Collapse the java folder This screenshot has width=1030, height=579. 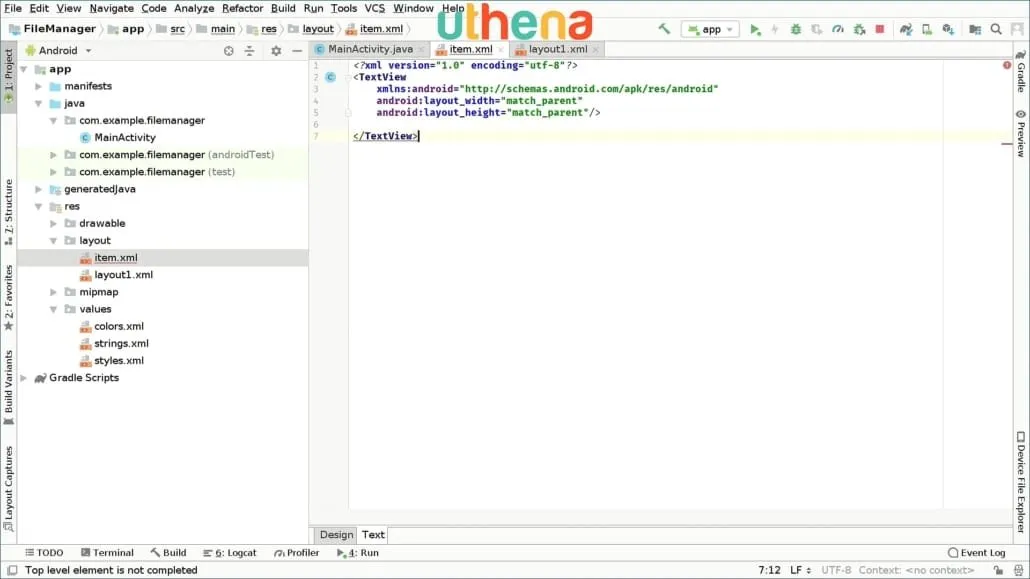[x=39, y=103]
